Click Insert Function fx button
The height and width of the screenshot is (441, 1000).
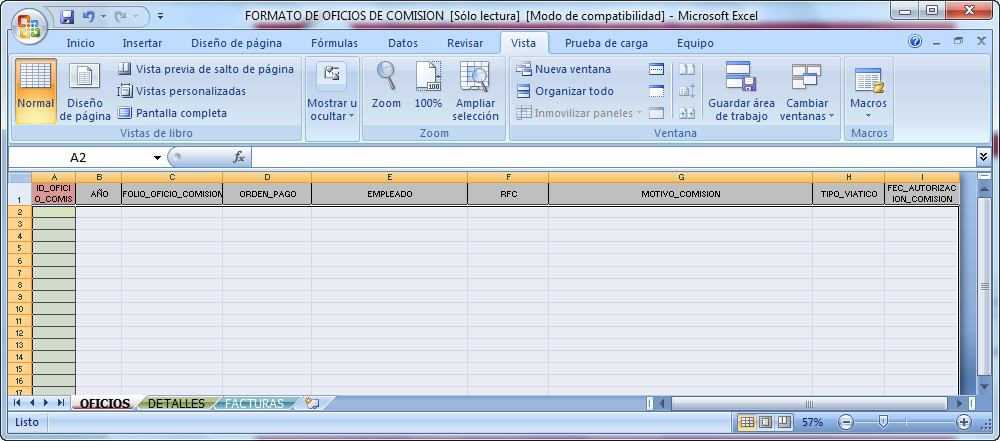tap(239, 157)
